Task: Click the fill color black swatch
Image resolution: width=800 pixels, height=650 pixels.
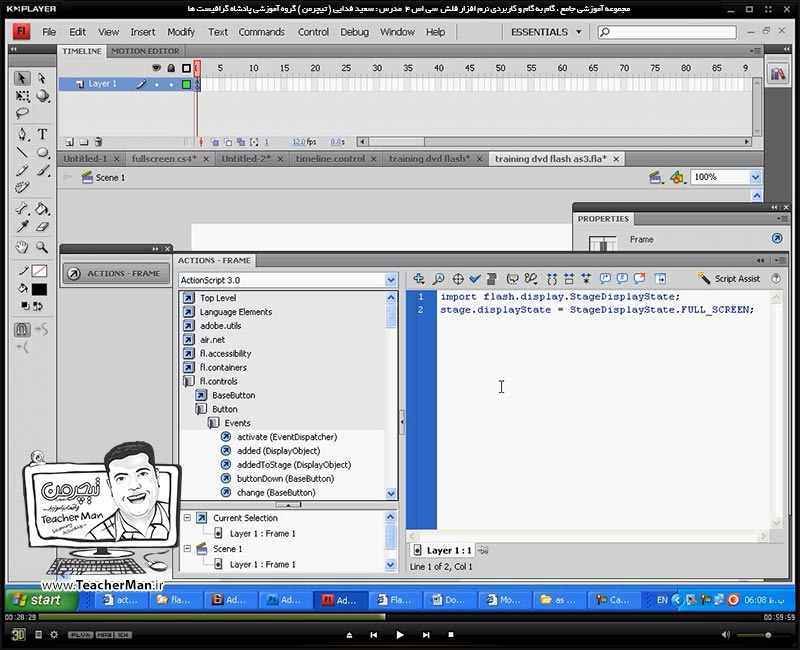Action: coord(39,289)
